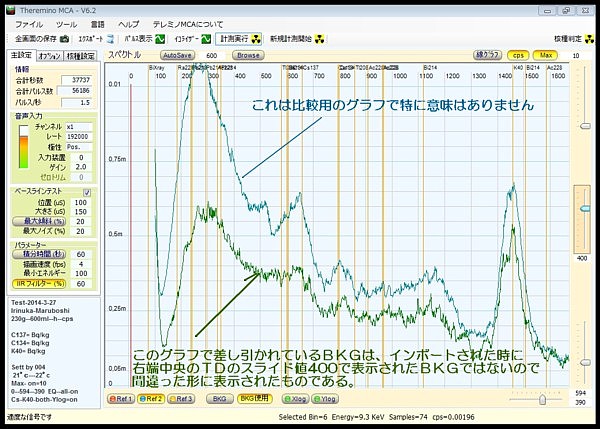Toggle the ベースラインテスト checkbox
The image size is (600, 429).
click(x=87, y=192)
